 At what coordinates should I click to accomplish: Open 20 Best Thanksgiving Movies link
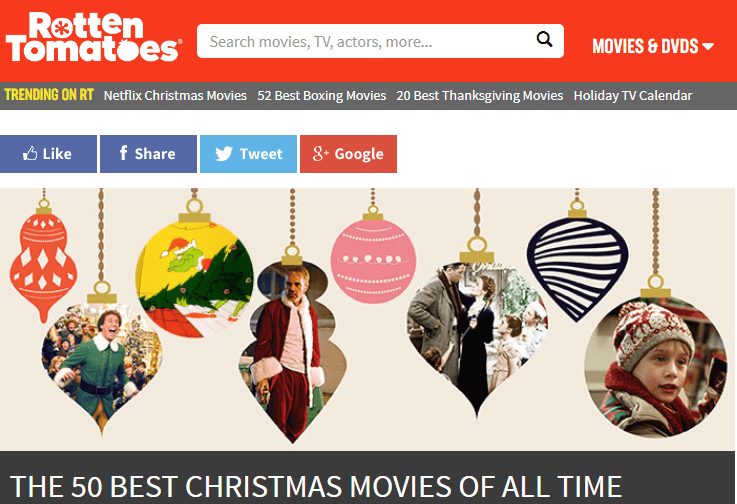tap(479, 95)
